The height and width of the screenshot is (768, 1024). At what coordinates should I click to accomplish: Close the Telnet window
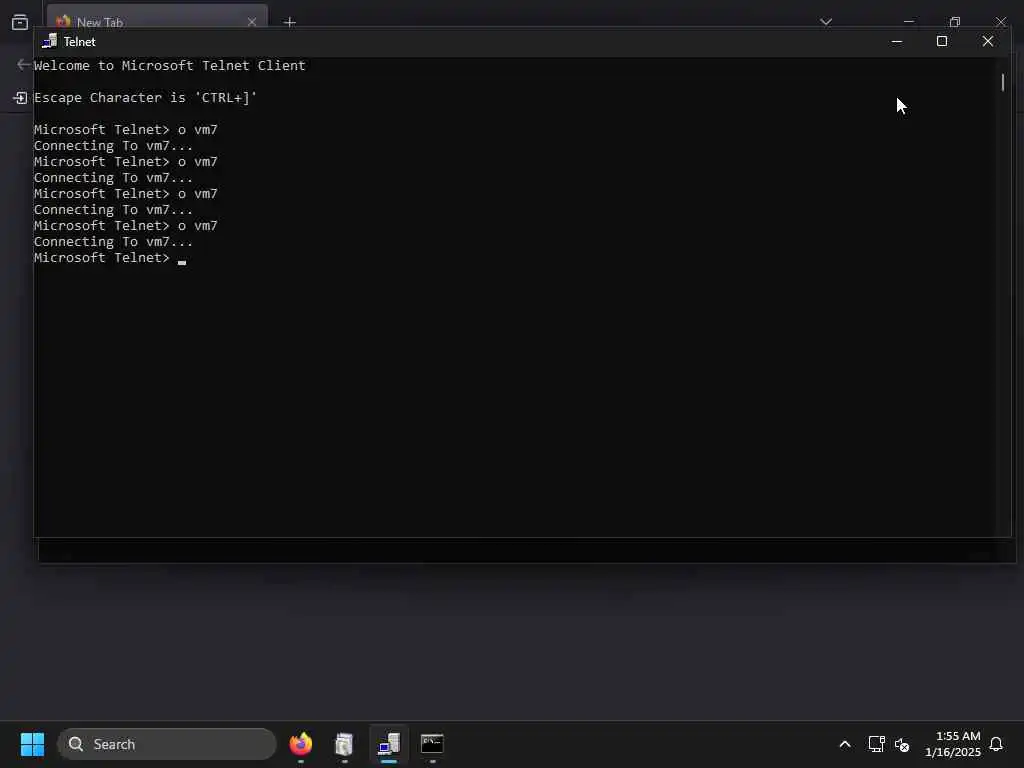(987, 41)
